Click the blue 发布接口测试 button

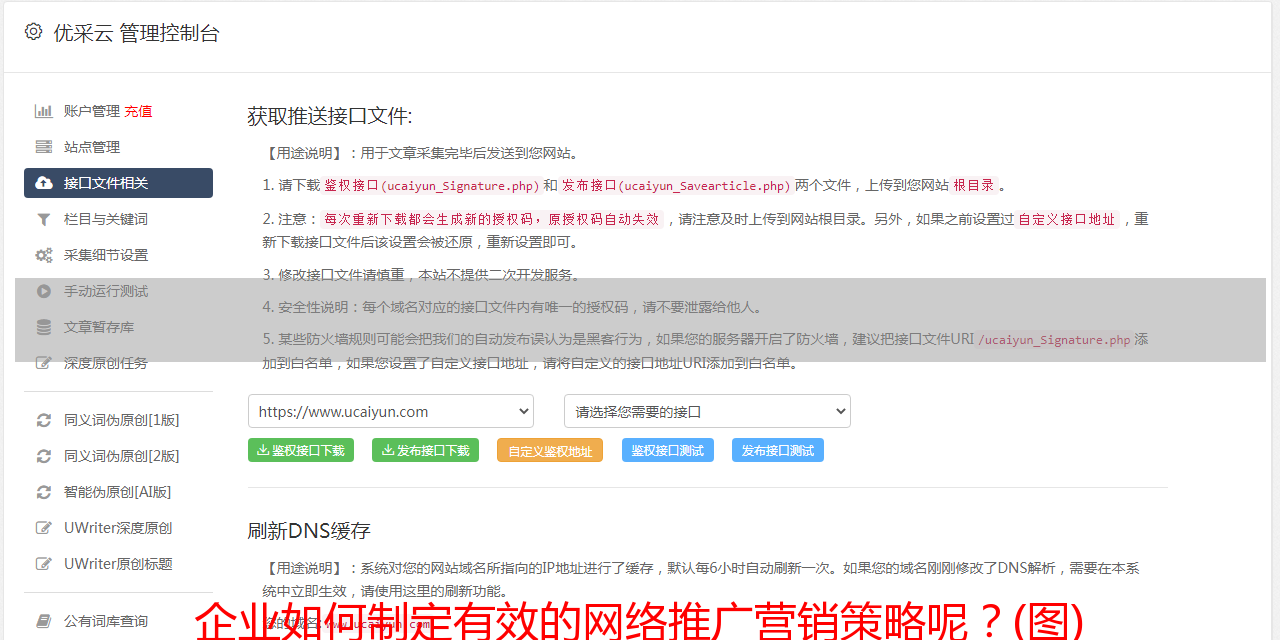778,450
